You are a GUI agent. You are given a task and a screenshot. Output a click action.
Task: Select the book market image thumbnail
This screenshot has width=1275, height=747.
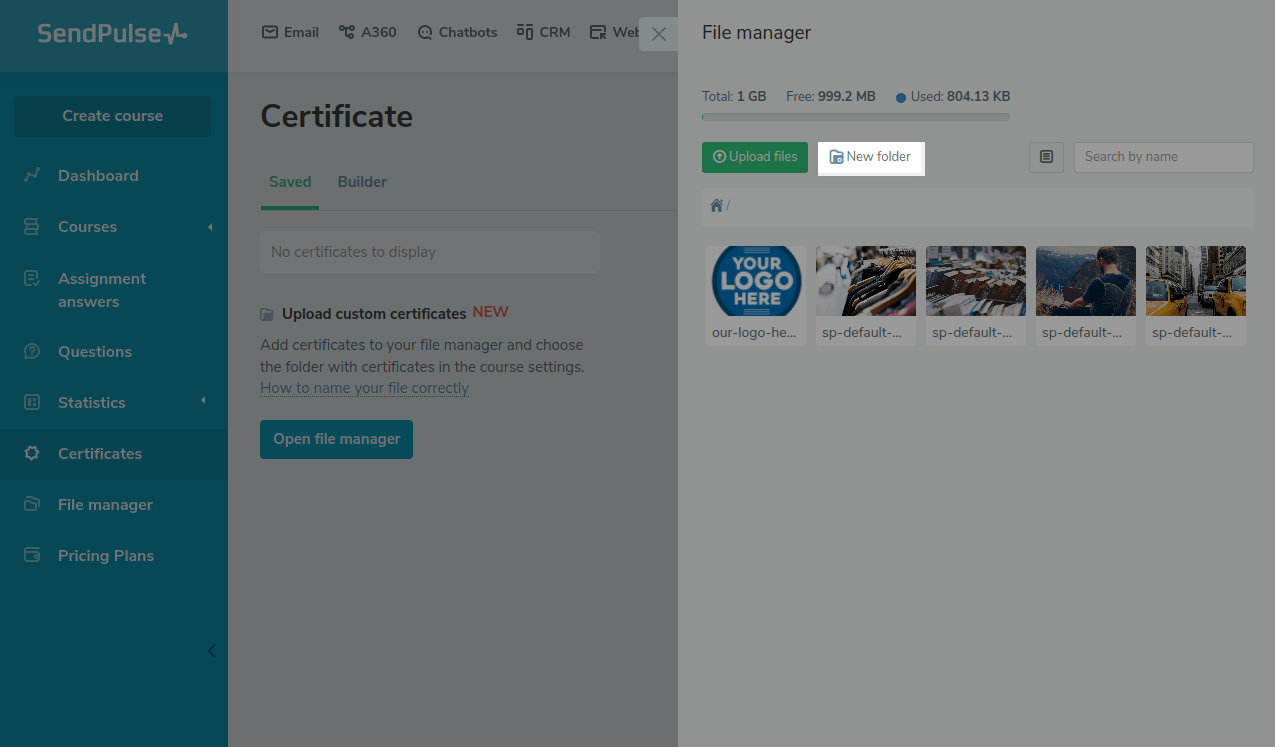(976, 282)
